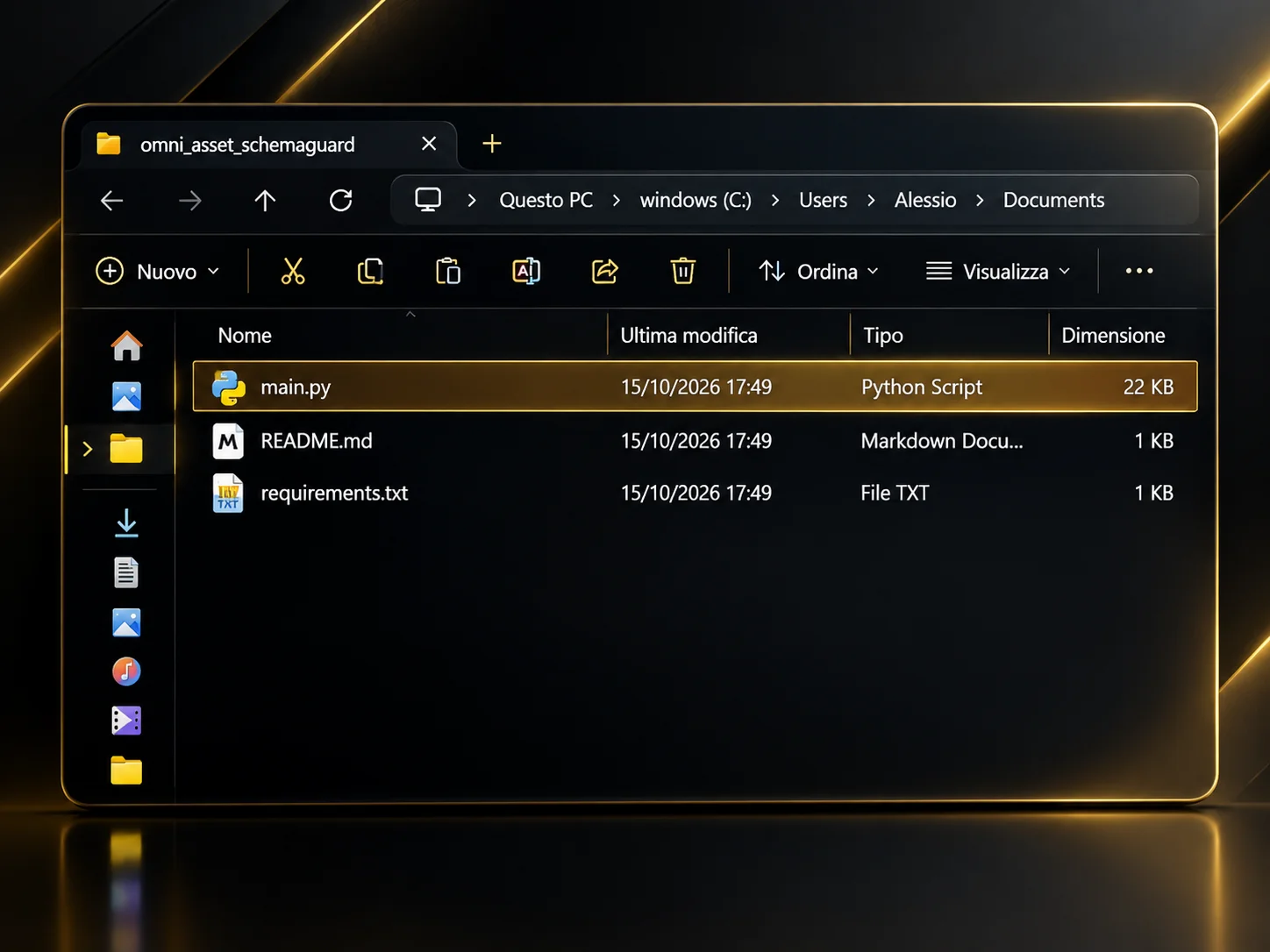
Task: Add a new tab with plus
Action: (x=492, y=144)
